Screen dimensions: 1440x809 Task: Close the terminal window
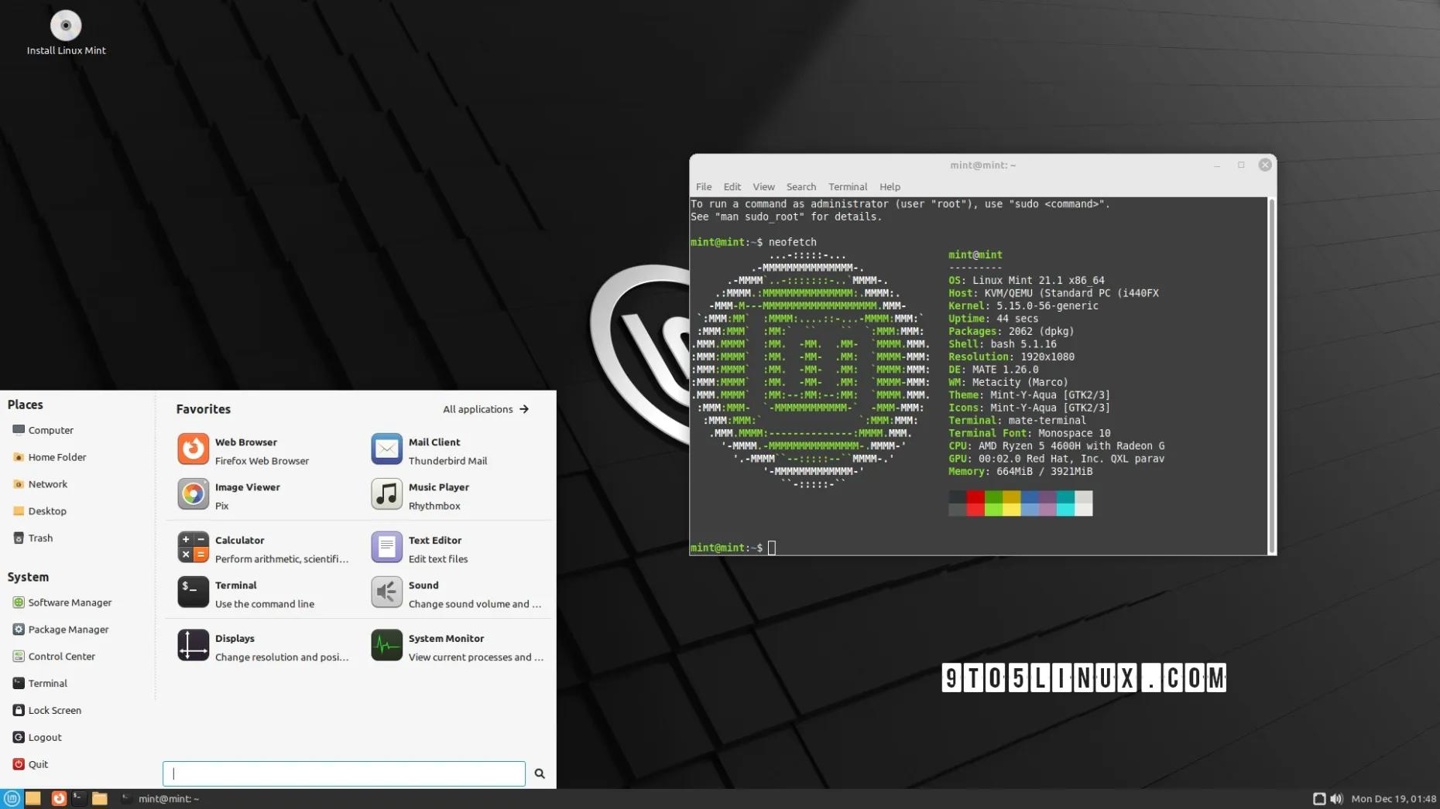point(1265,165)
